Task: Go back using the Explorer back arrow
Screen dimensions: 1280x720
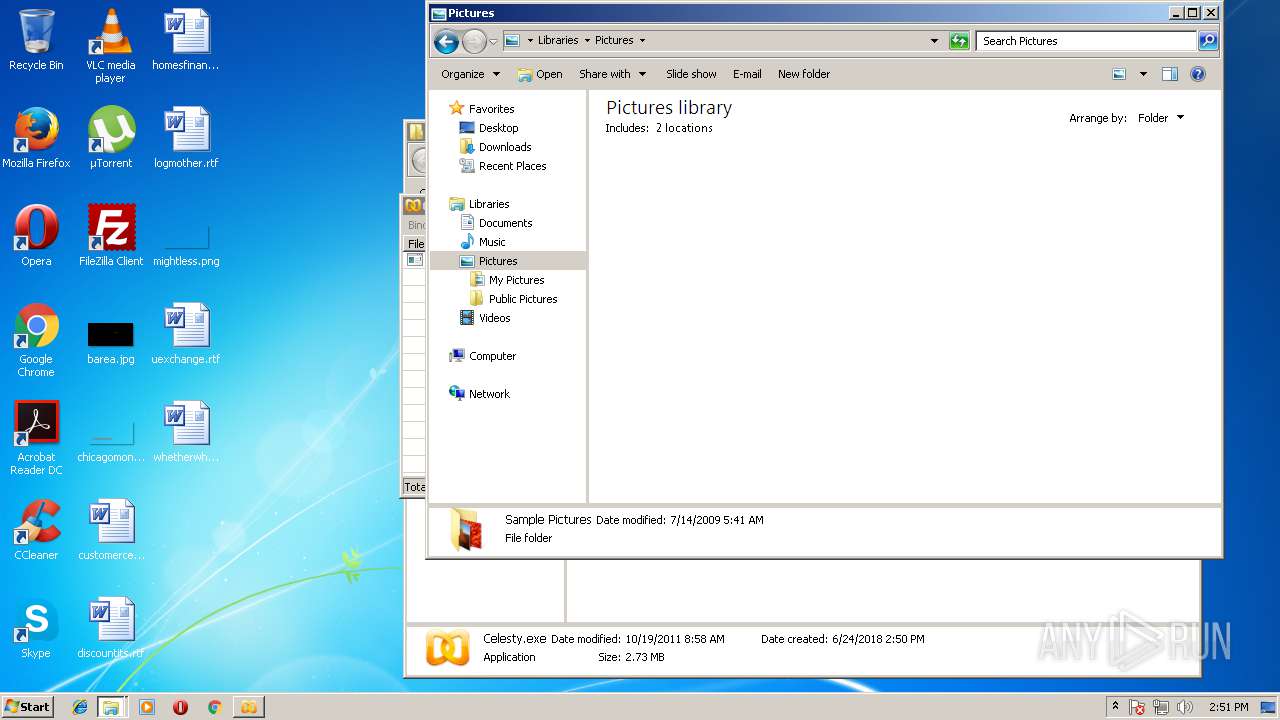Action: (x=446, y=41)
